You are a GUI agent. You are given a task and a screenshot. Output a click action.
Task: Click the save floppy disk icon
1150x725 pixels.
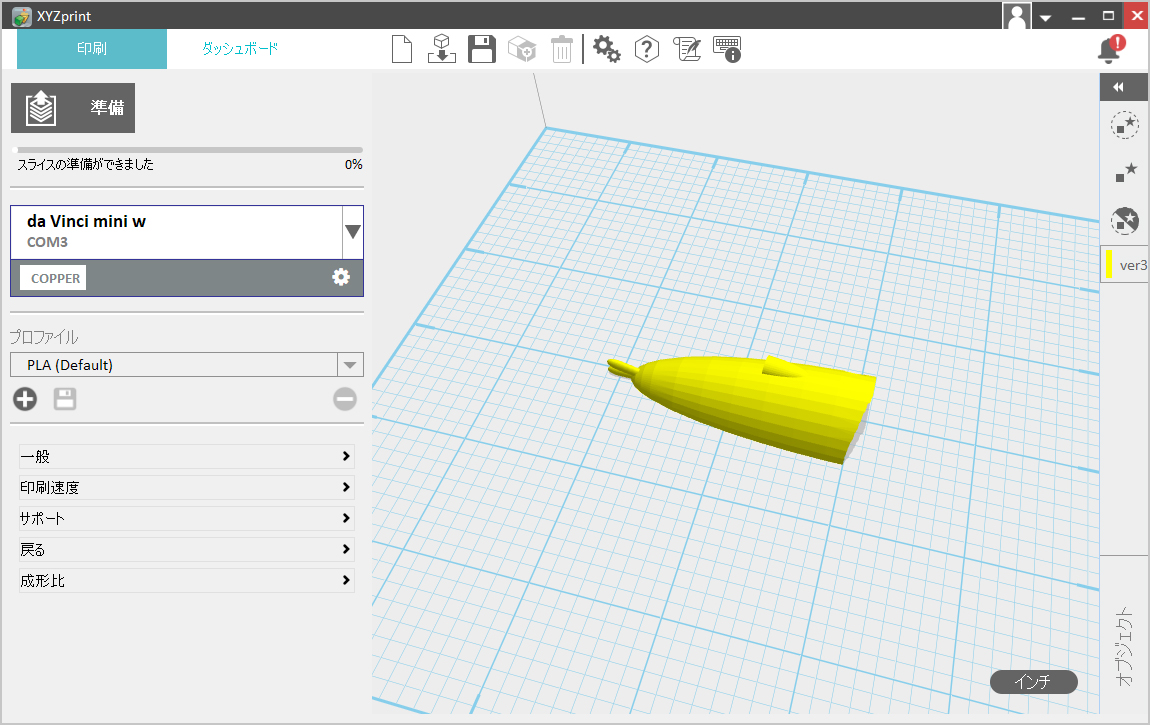point(482,49)
